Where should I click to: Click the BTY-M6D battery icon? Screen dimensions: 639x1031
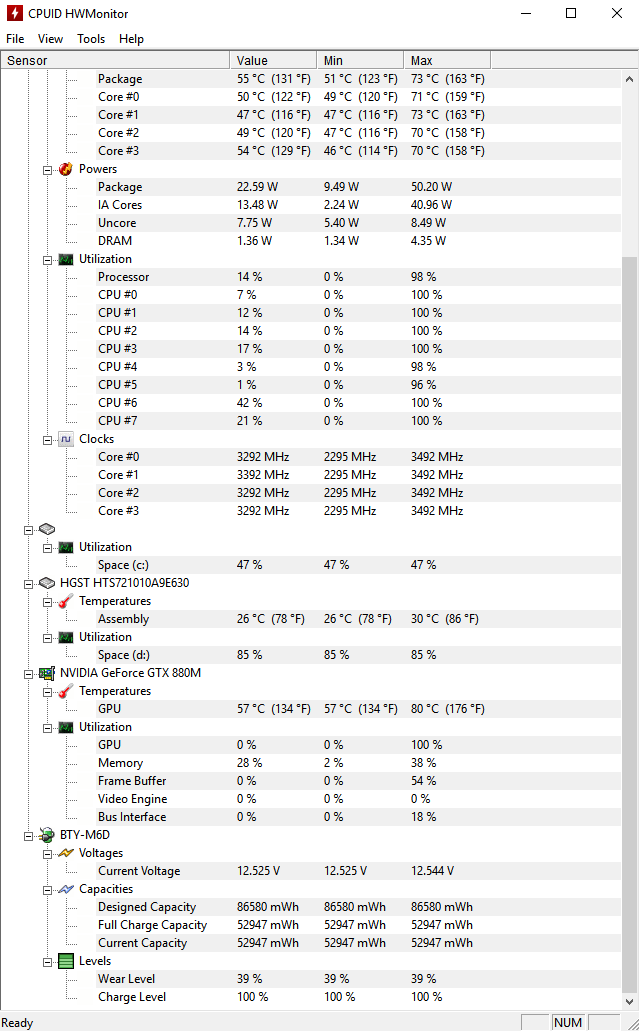coord(46,835)
